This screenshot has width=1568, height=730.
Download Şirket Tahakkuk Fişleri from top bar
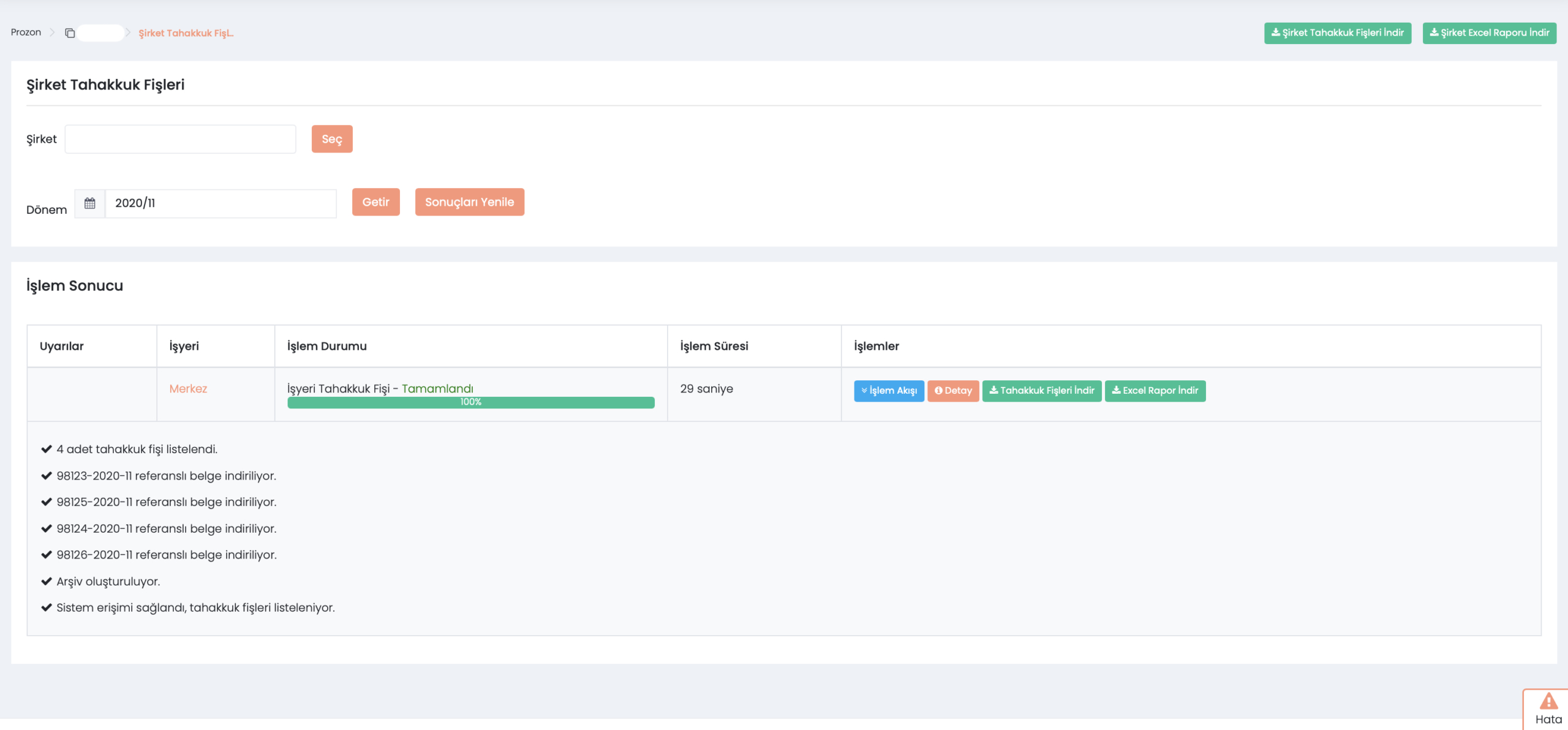click(x=1337, y=33)
